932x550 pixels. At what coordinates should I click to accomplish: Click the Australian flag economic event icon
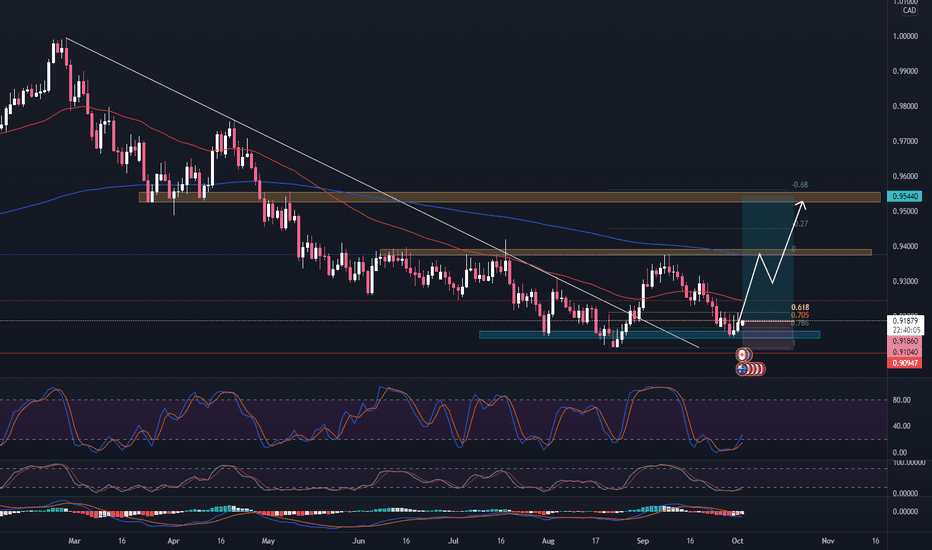741,369
